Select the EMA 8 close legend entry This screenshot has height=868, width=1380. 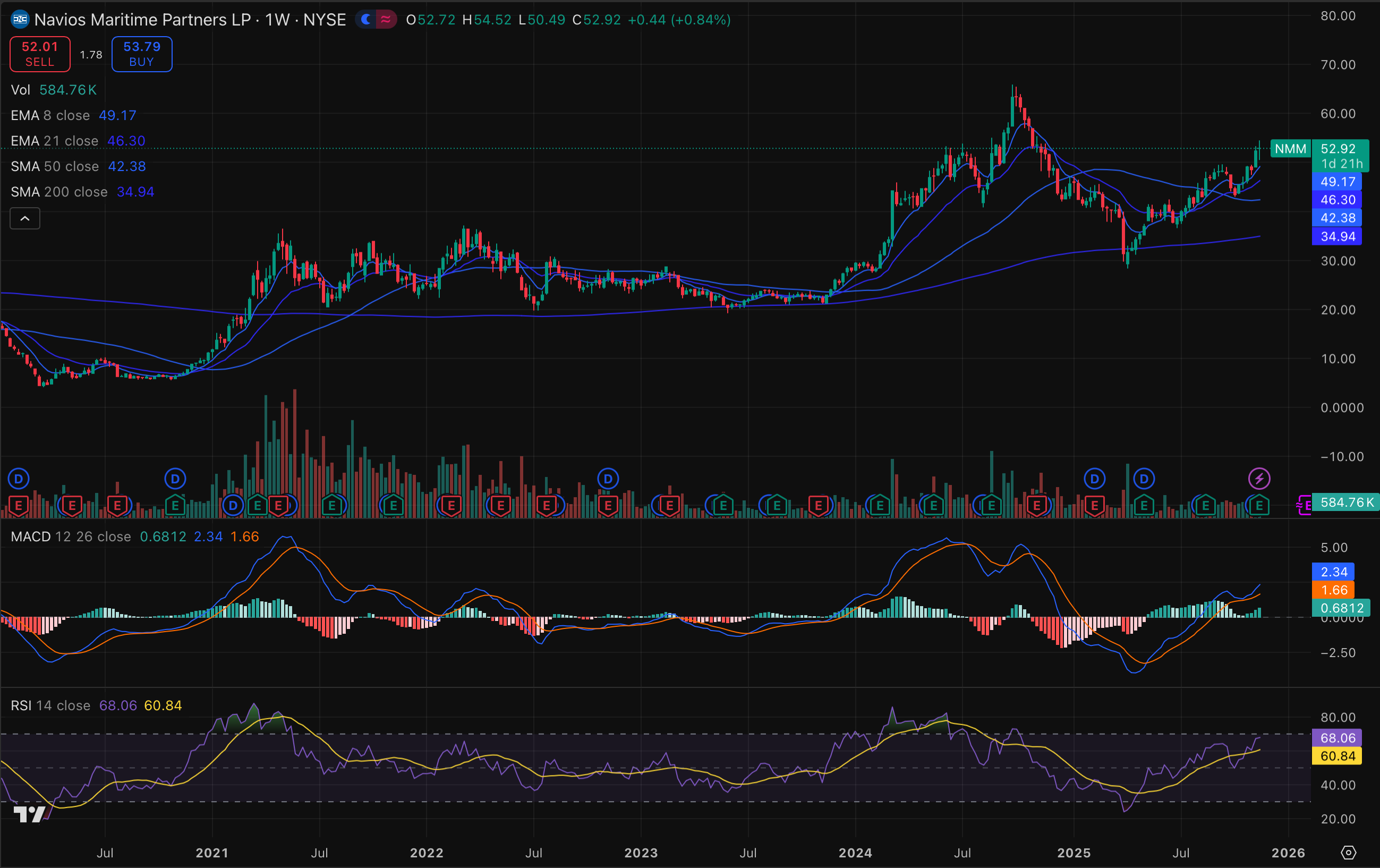tap(50, 115)
